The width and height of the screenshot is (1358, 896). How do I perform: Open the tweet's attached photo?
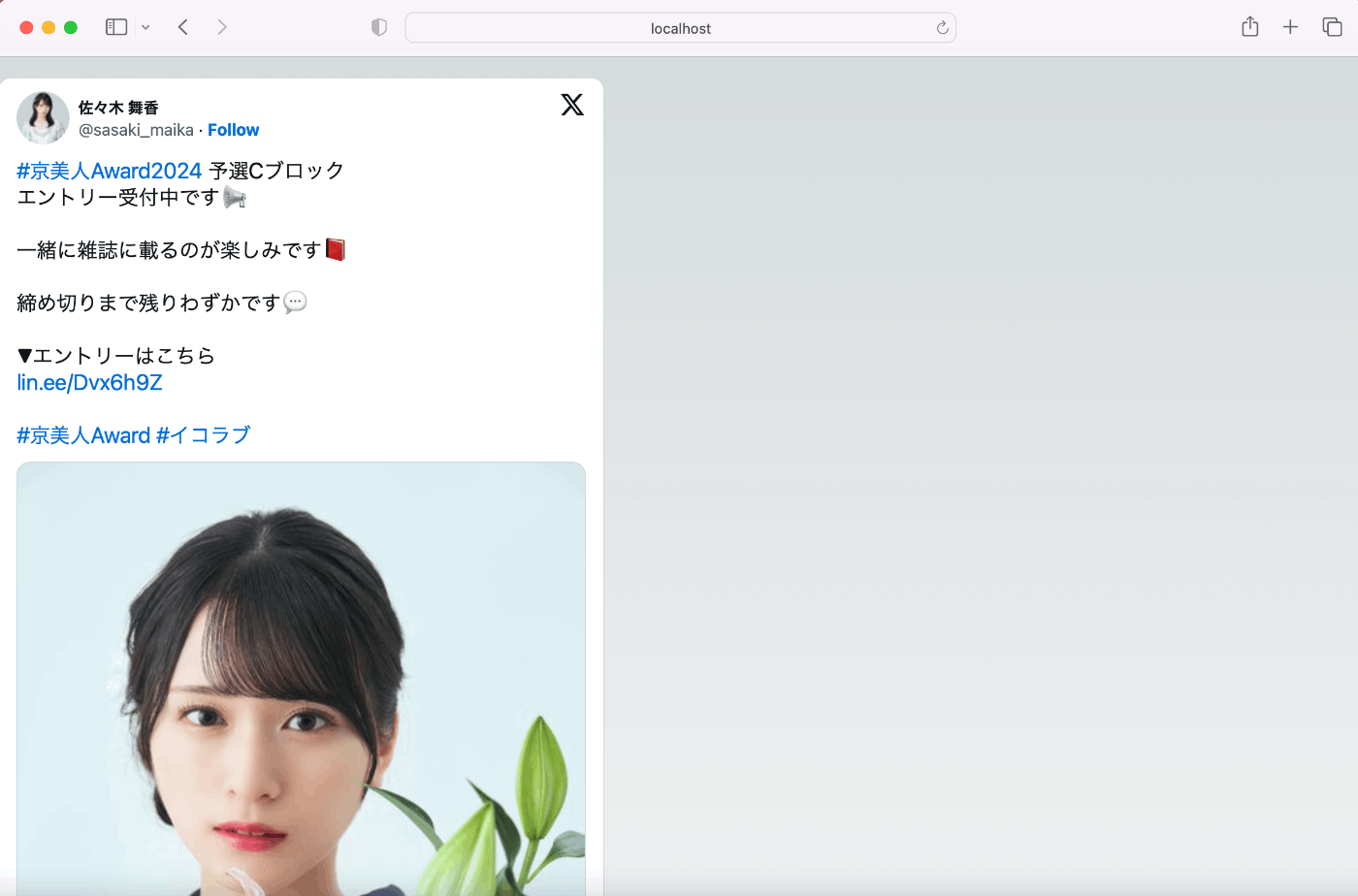click(x=301, y=679)
